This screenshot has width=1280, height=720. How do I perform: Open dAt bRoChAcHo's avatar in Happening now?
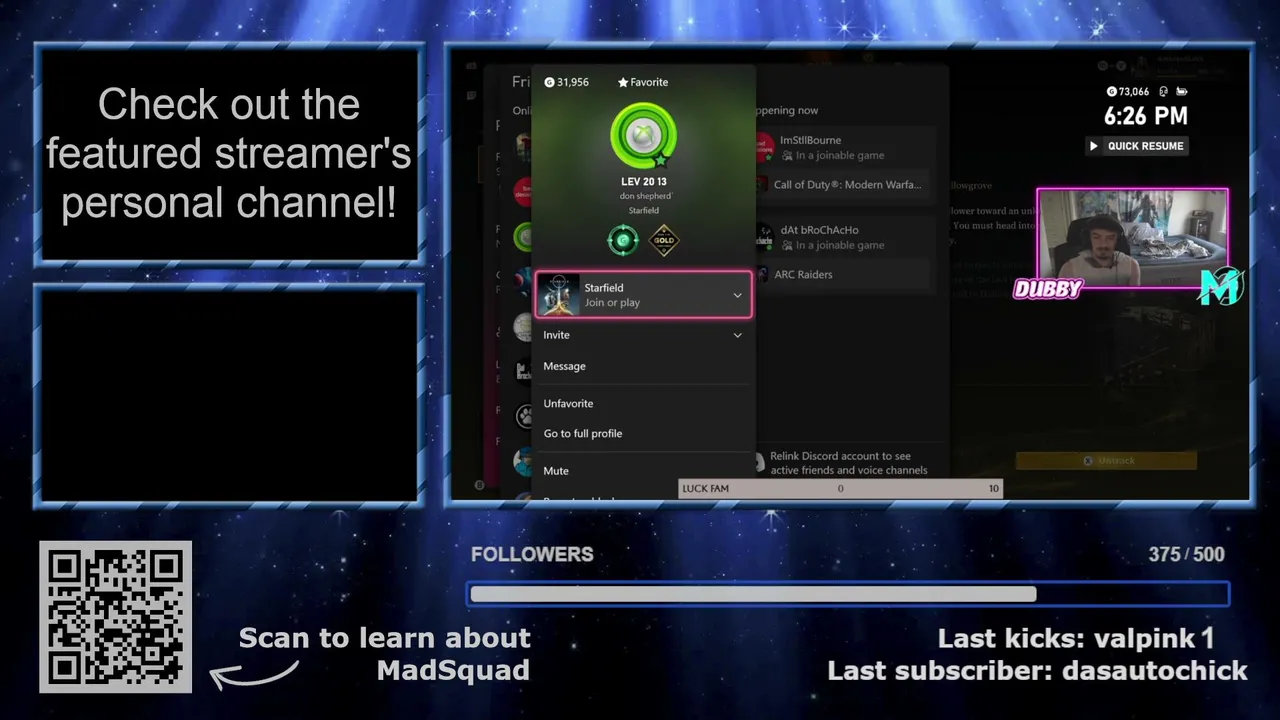[x=763, y=237]
